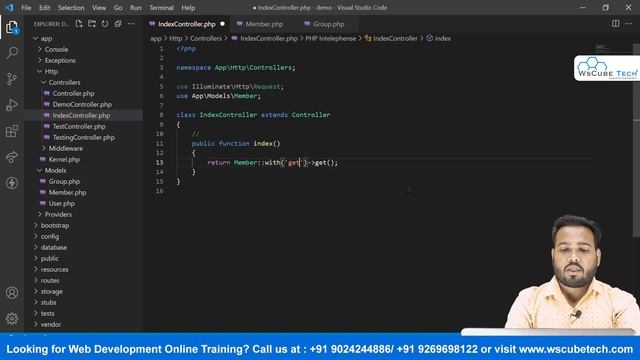This screenshot has width=640, height=360.
Task: Open the Go menu
Action: coord(118,8)
